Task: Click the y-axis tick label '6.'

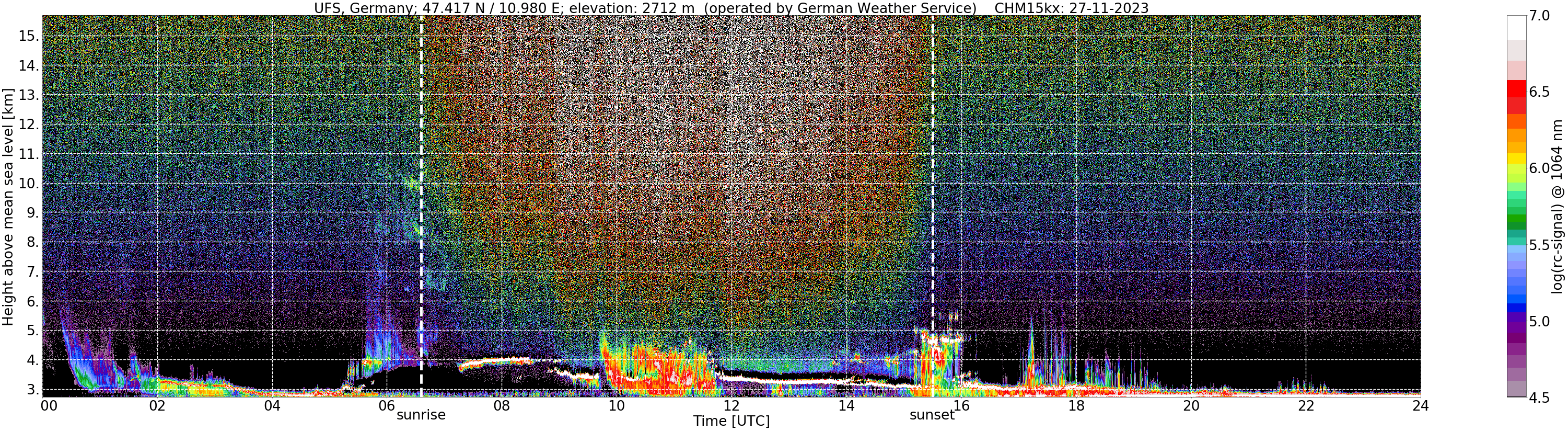Action: (x=32, y=301)
